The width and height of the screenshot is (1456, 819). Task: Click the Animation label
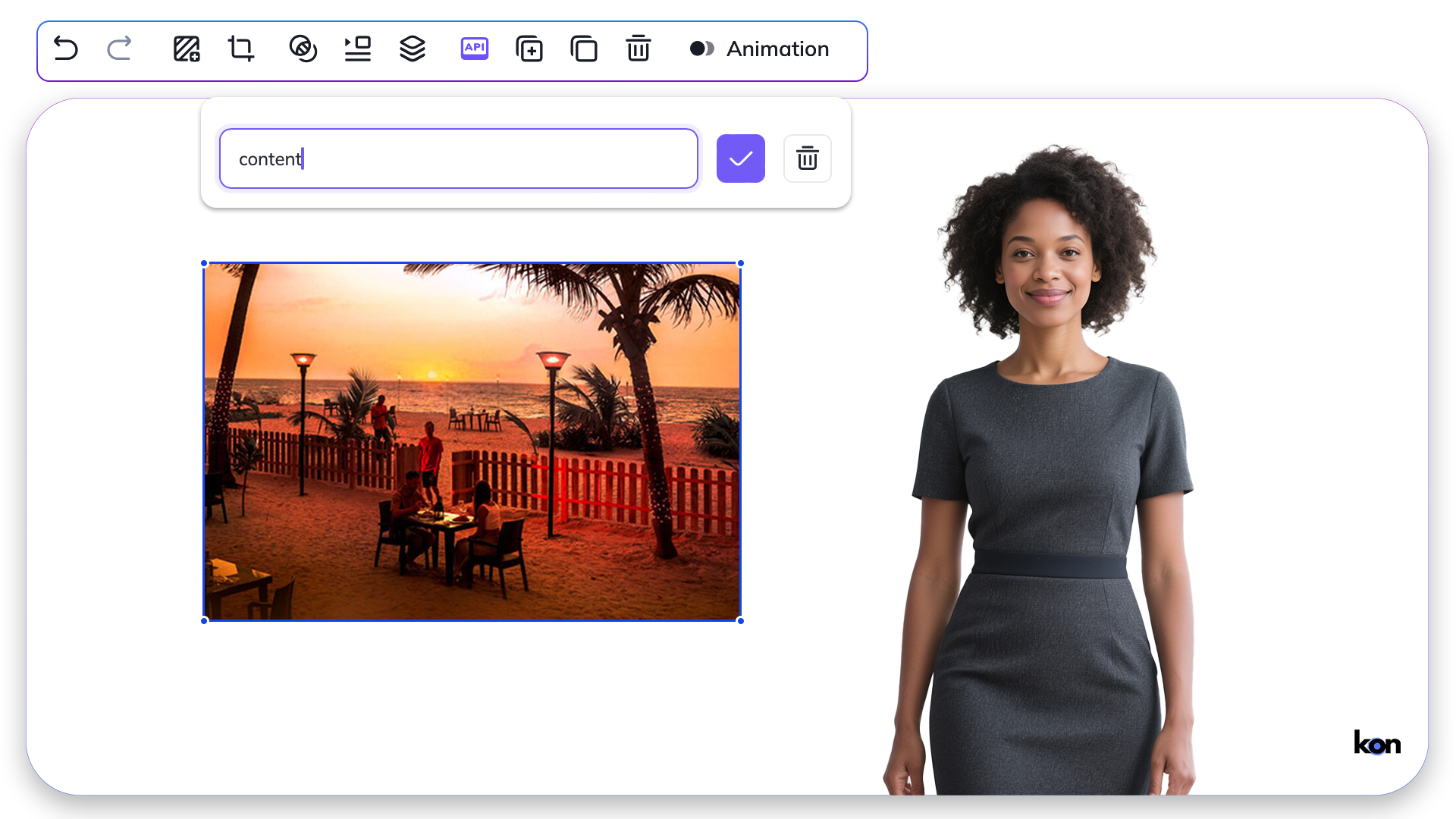coord(777,49)
